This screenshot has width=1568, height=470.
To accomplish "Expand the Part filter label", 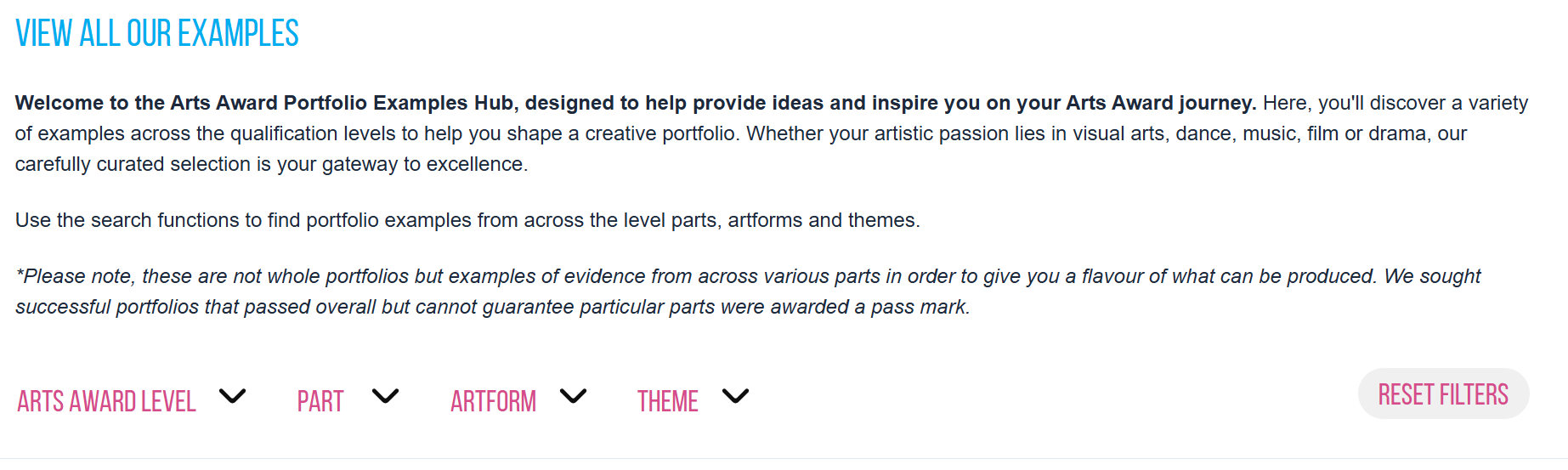I will (x=320, y=401).
